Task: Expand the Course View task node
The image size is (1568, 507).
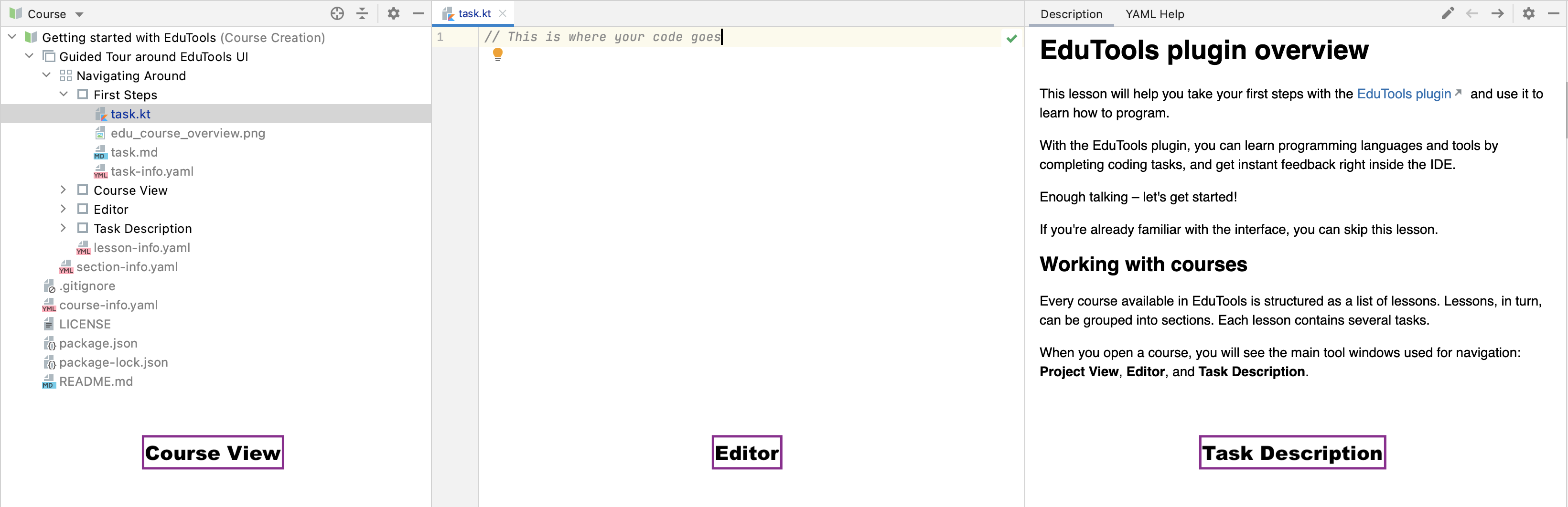Action: (64, 190)
